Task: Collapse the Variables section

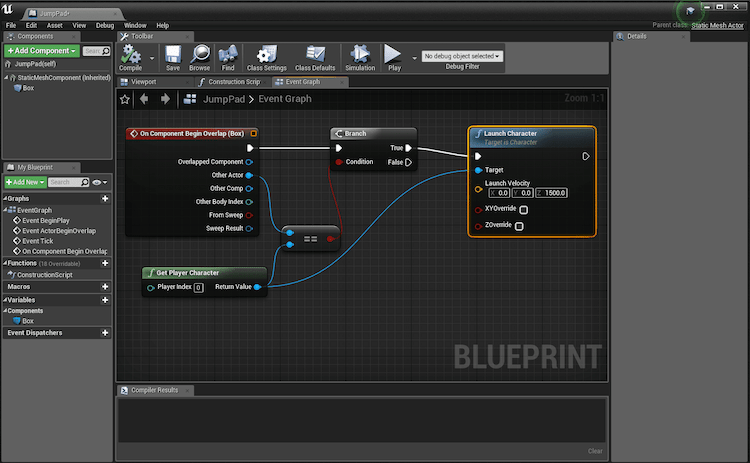Action: pyautogui.click(x=5, y=300)
